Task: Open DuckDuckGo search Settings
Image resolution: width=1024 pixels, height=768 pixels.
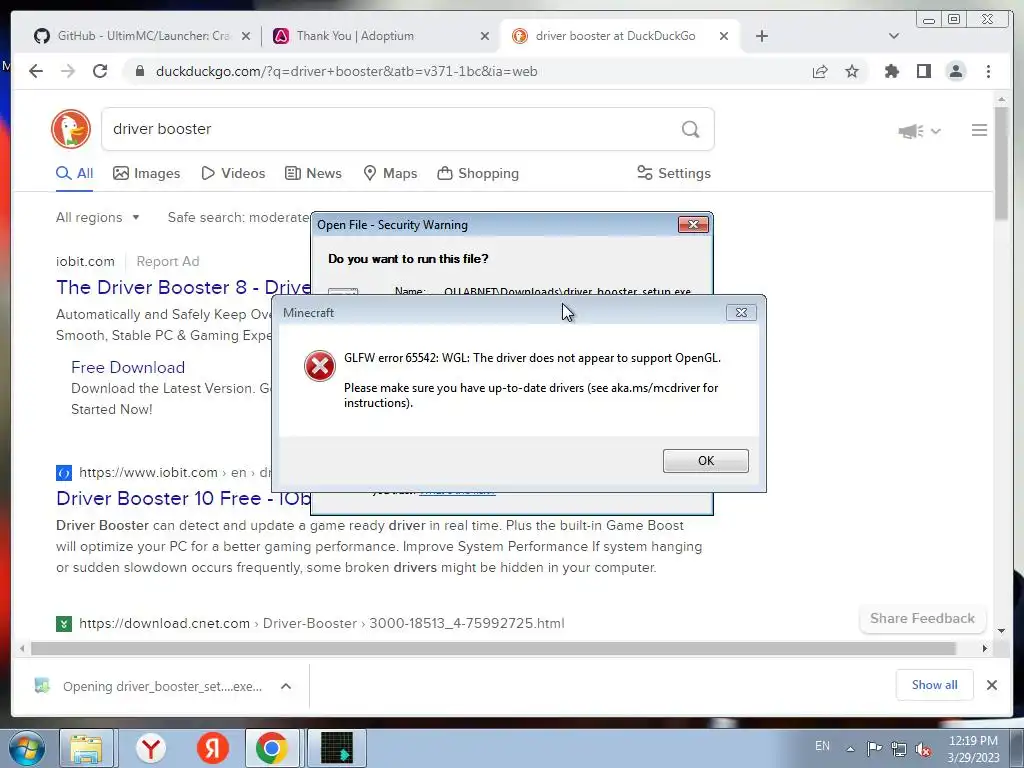Action: pyautogui.click(x=674, y=173)
